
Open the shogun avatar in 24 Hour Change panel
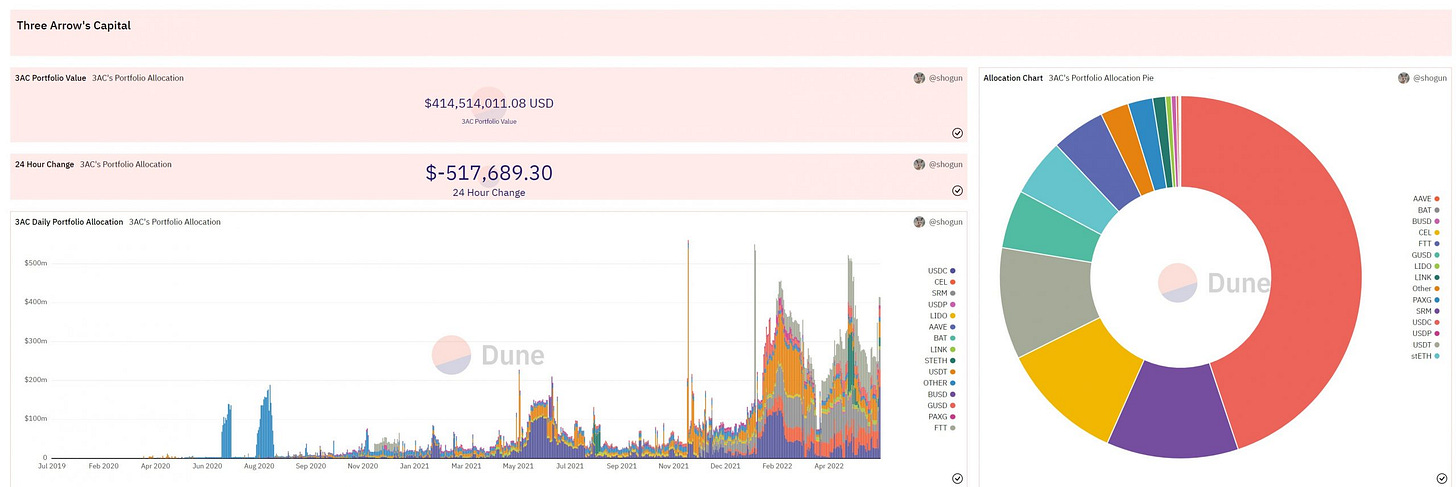[x=919, y=164]
